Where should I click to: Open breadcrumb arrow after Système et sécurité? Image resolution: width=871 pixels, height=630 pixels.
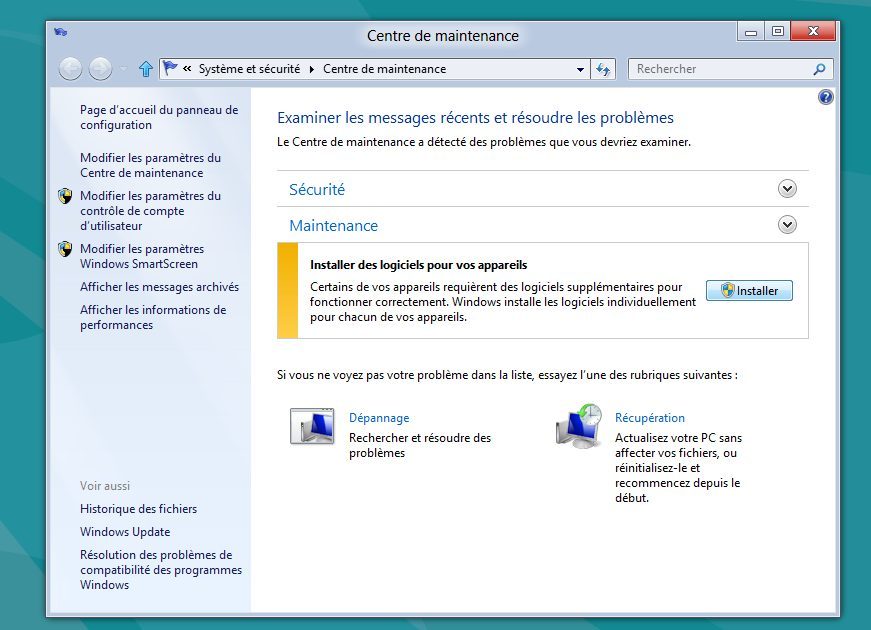point(312,69)
